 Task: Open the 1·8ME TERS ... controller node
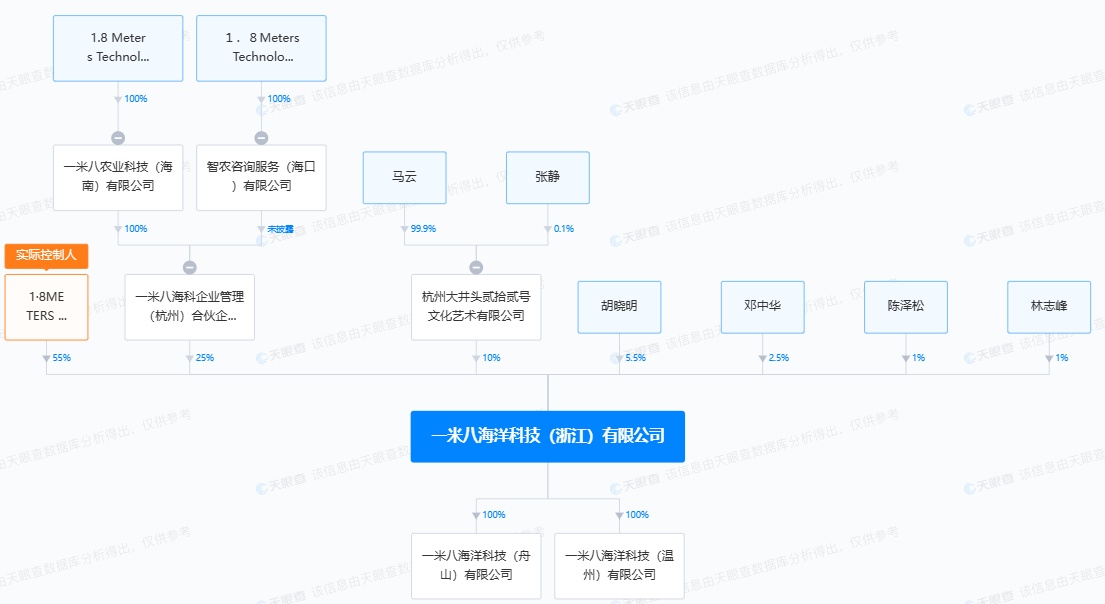click(47, 307)
